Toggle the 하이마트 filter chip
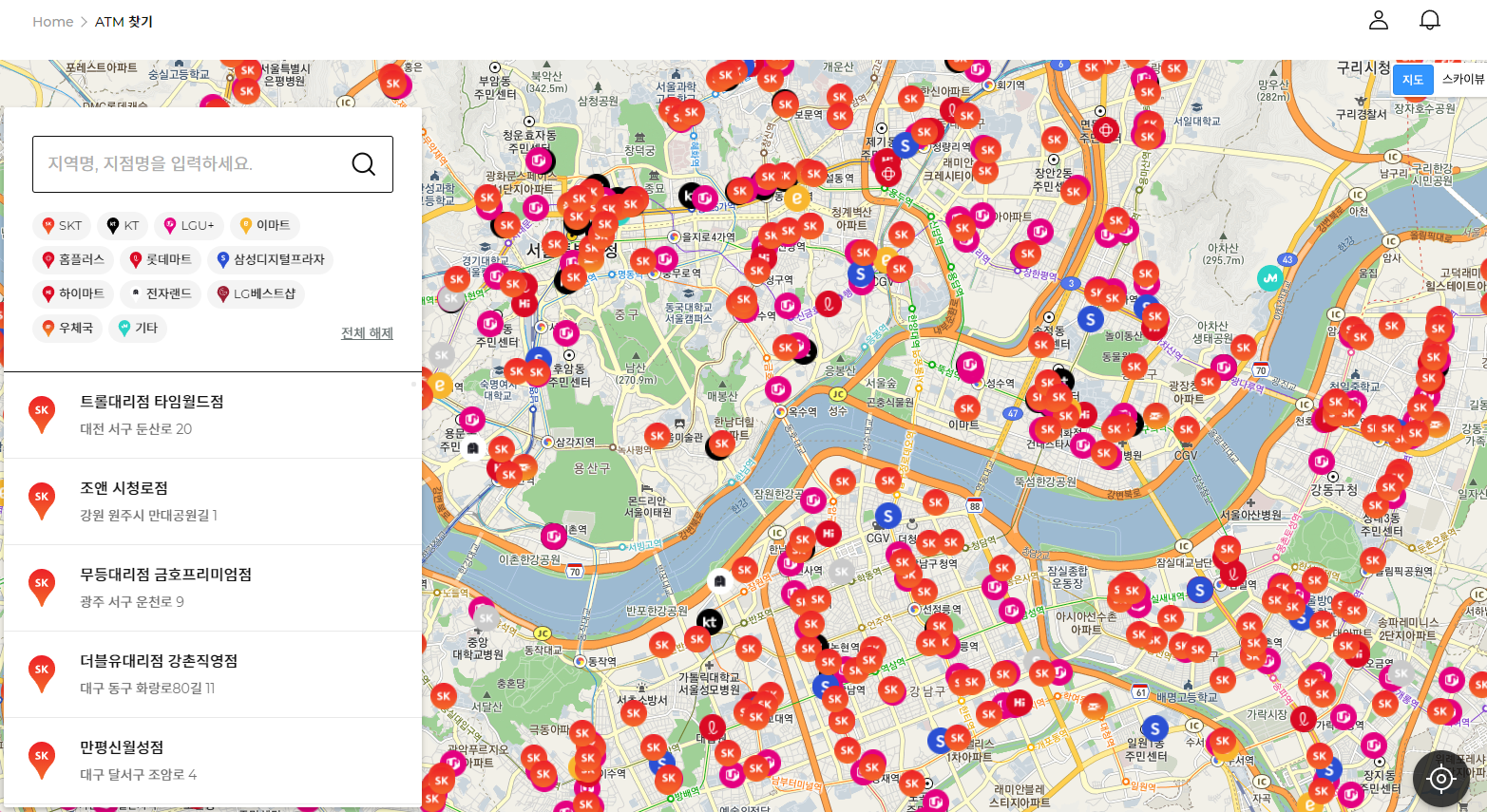Image resolution: width=1487 pixels, height=812 pixels. (x=73, y=293)
